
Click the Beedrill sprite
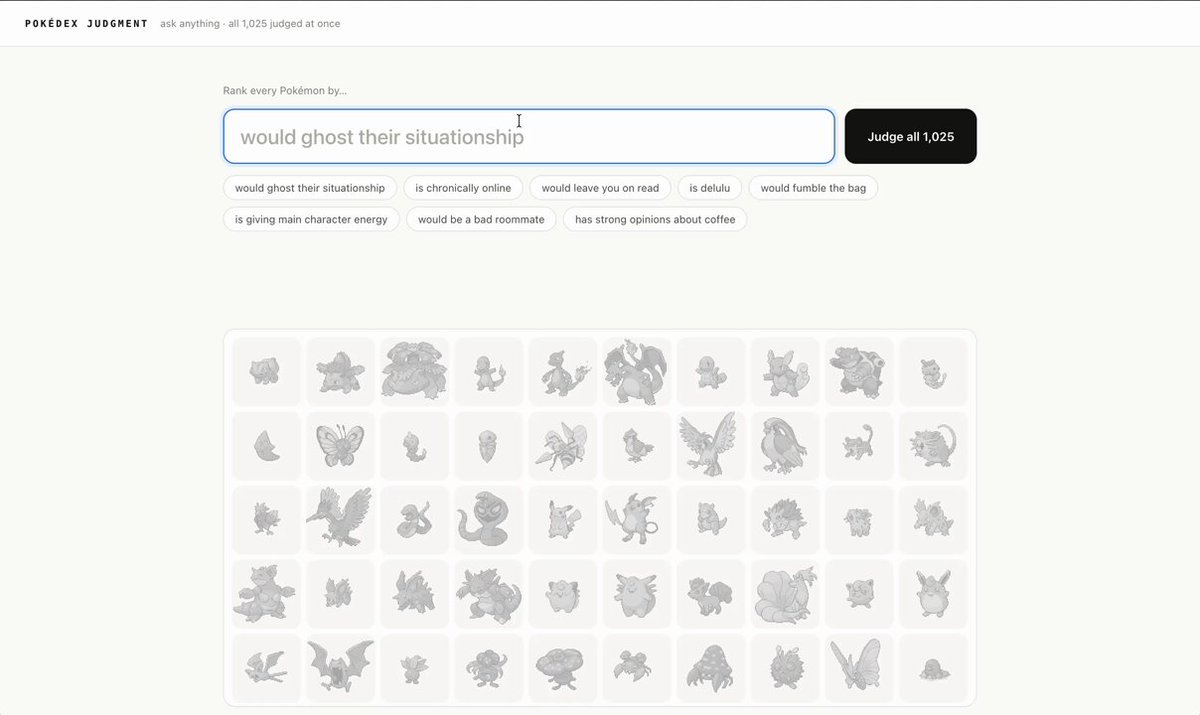pos(563,446)
